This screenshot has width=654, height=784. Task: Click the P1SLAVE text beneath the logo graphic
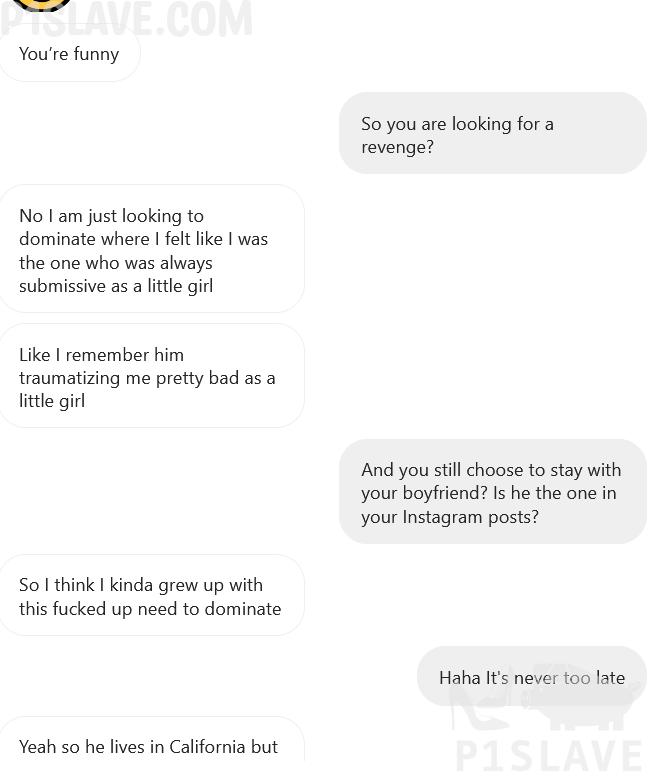(x=549, y=756)
